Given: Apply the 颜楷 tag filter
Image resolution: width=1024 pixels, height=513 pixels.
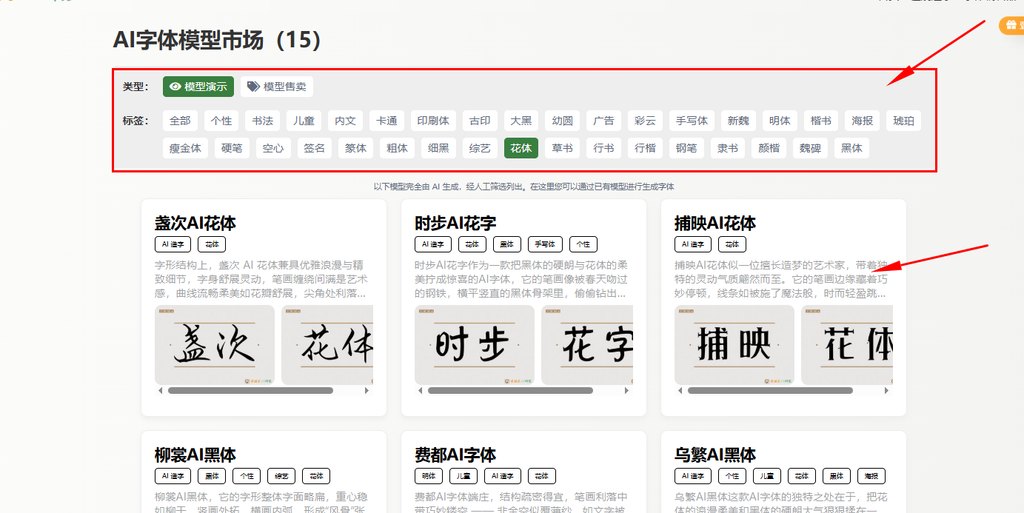Looking at the screenshot, I should click(769, 148).
